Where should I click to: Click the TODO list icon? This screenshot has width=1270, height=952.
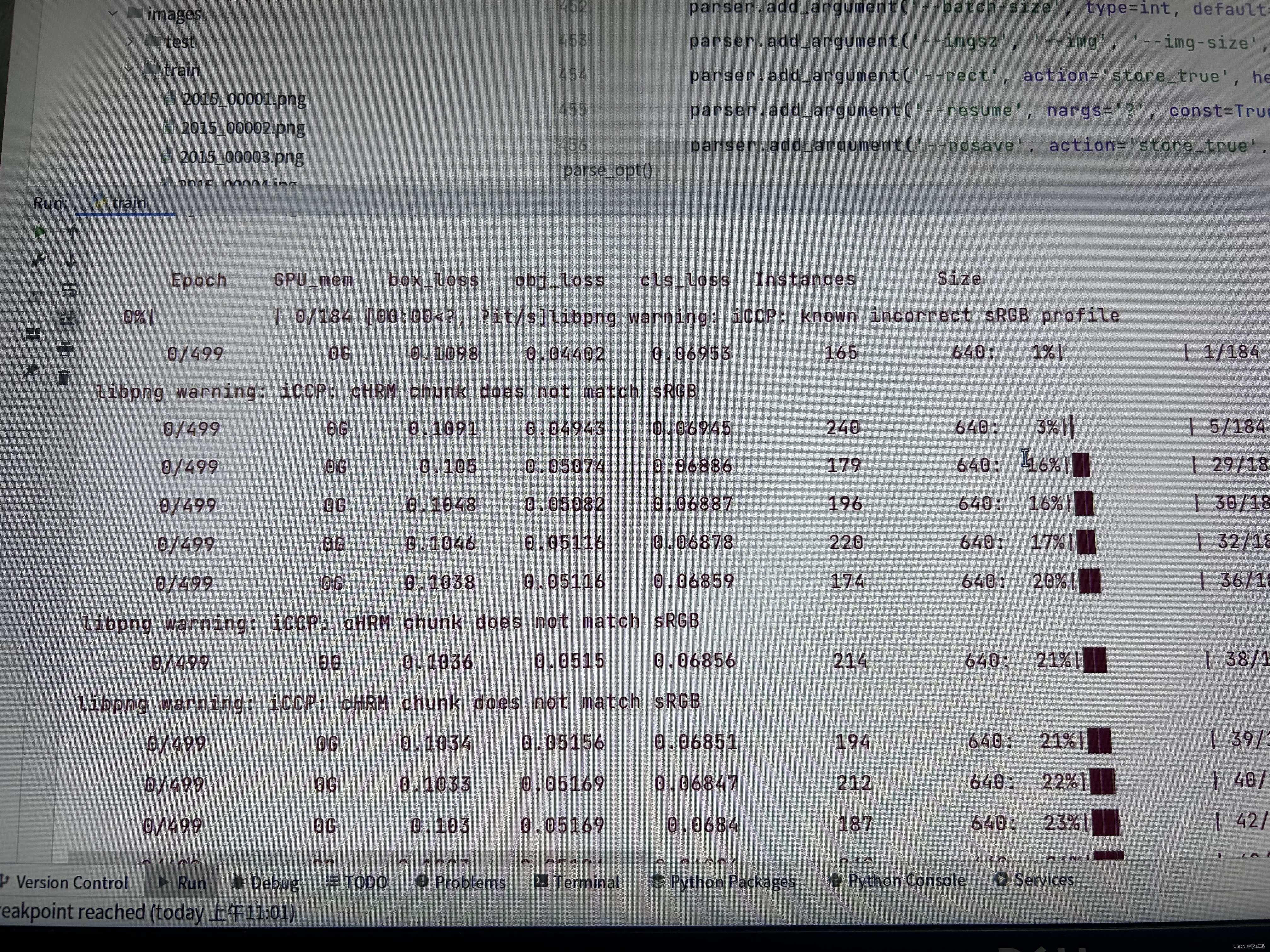[332, 881]
